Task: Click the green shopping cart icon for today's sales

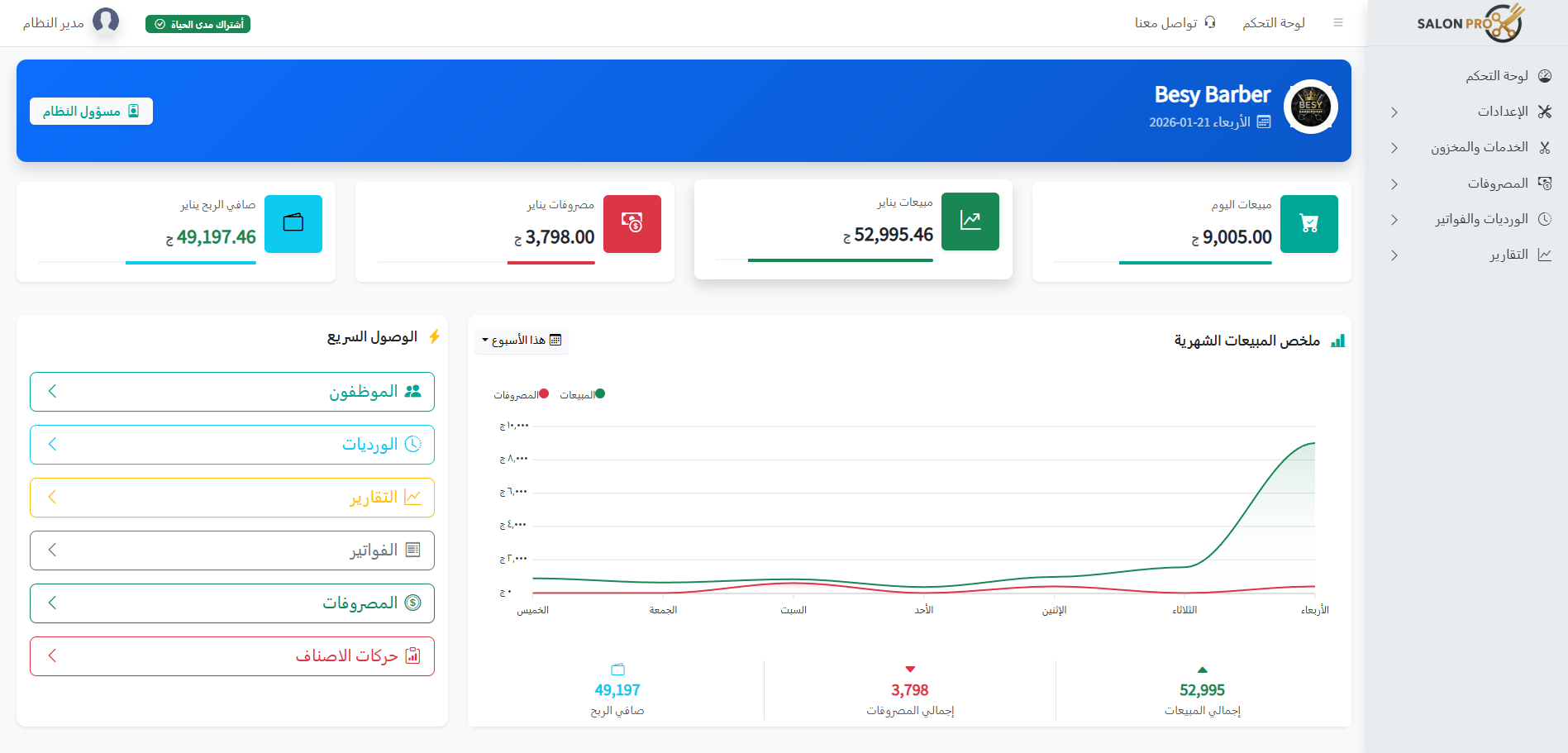Action: (1308, 224)
